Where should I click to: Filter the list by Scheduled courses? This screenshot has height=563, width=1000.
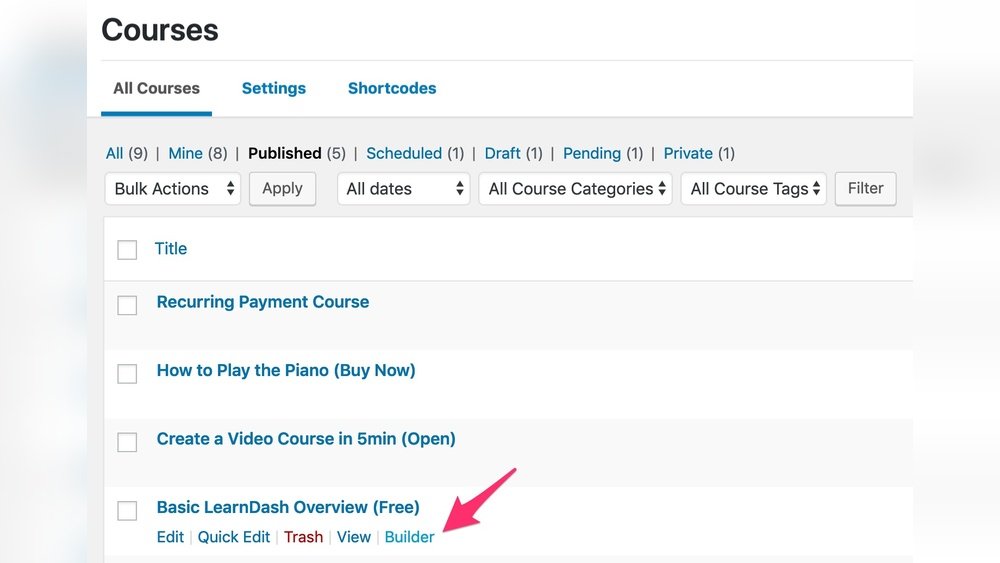click(403, 153)
